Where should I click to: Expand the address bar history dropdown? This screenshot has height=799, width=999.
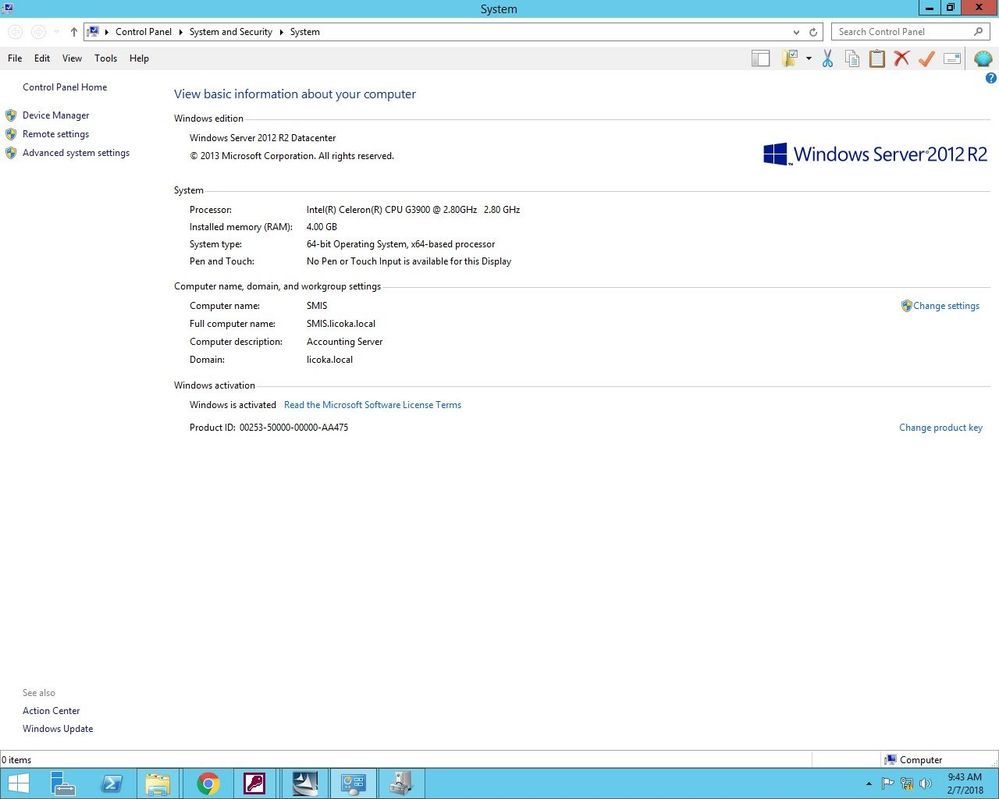coord(796,32)
